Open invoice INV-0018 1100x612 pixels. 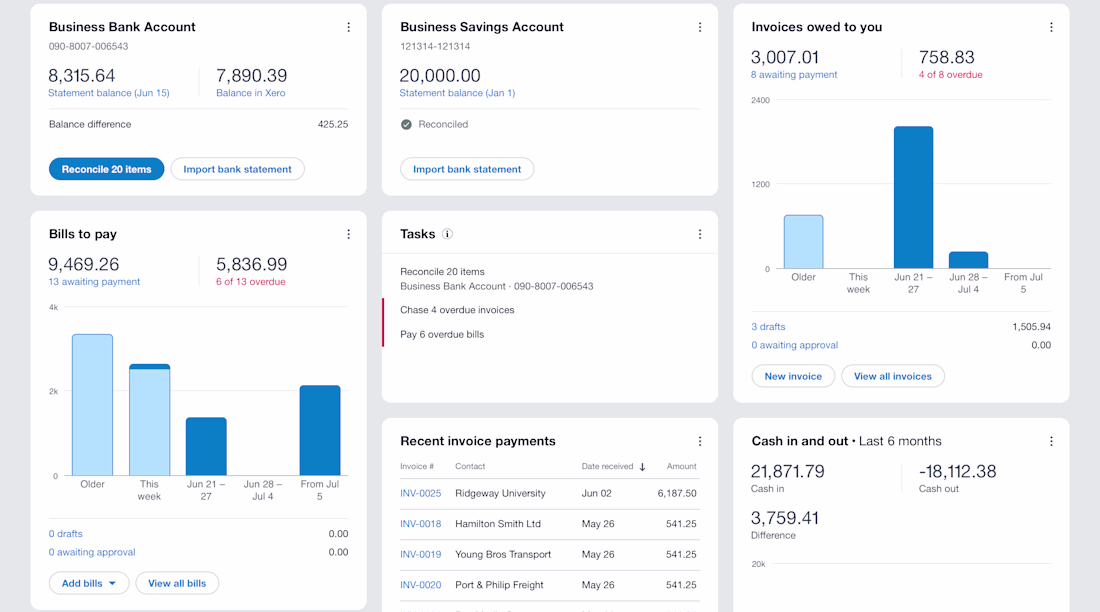click(x=421, y=524)
